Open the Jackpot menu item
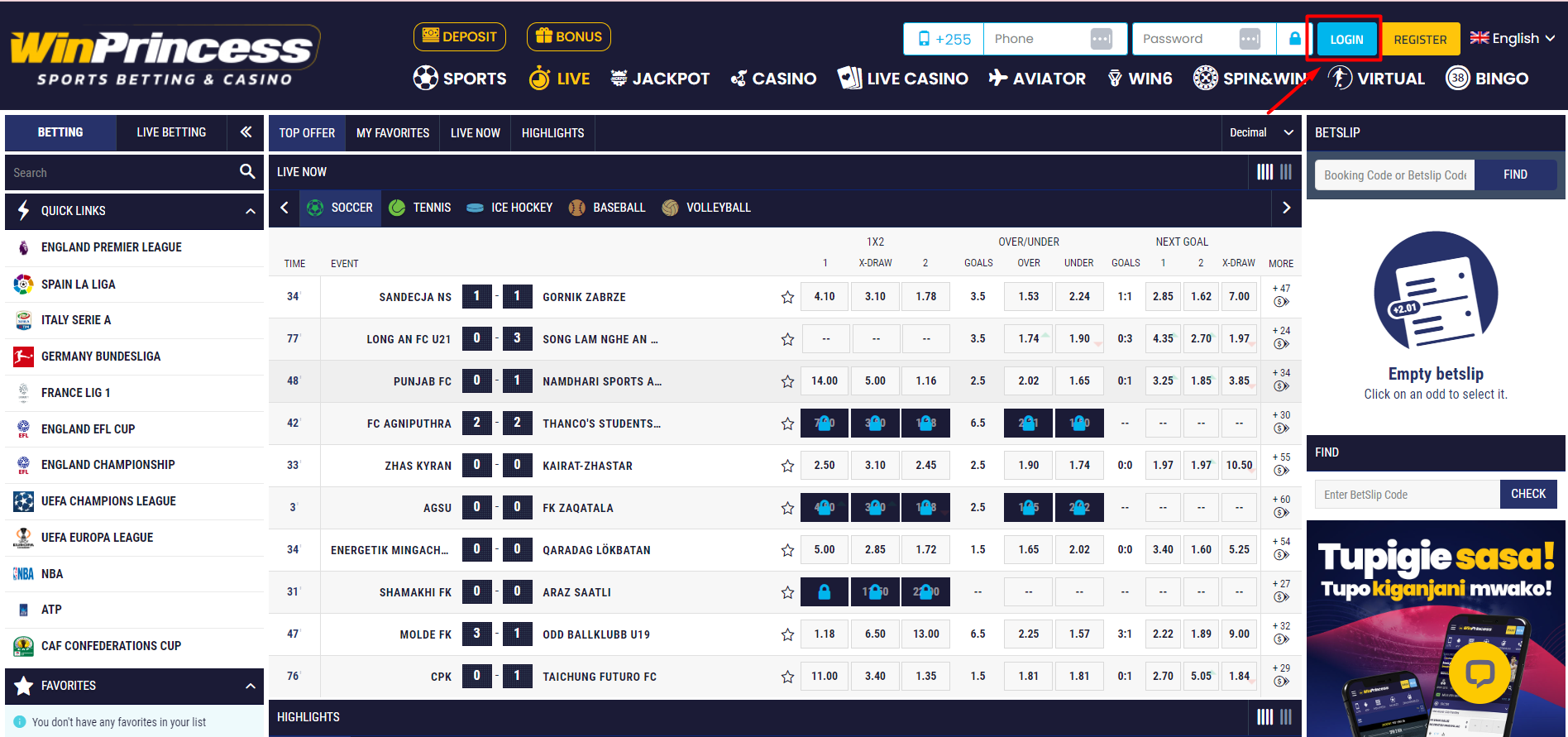 coord(660,79)
